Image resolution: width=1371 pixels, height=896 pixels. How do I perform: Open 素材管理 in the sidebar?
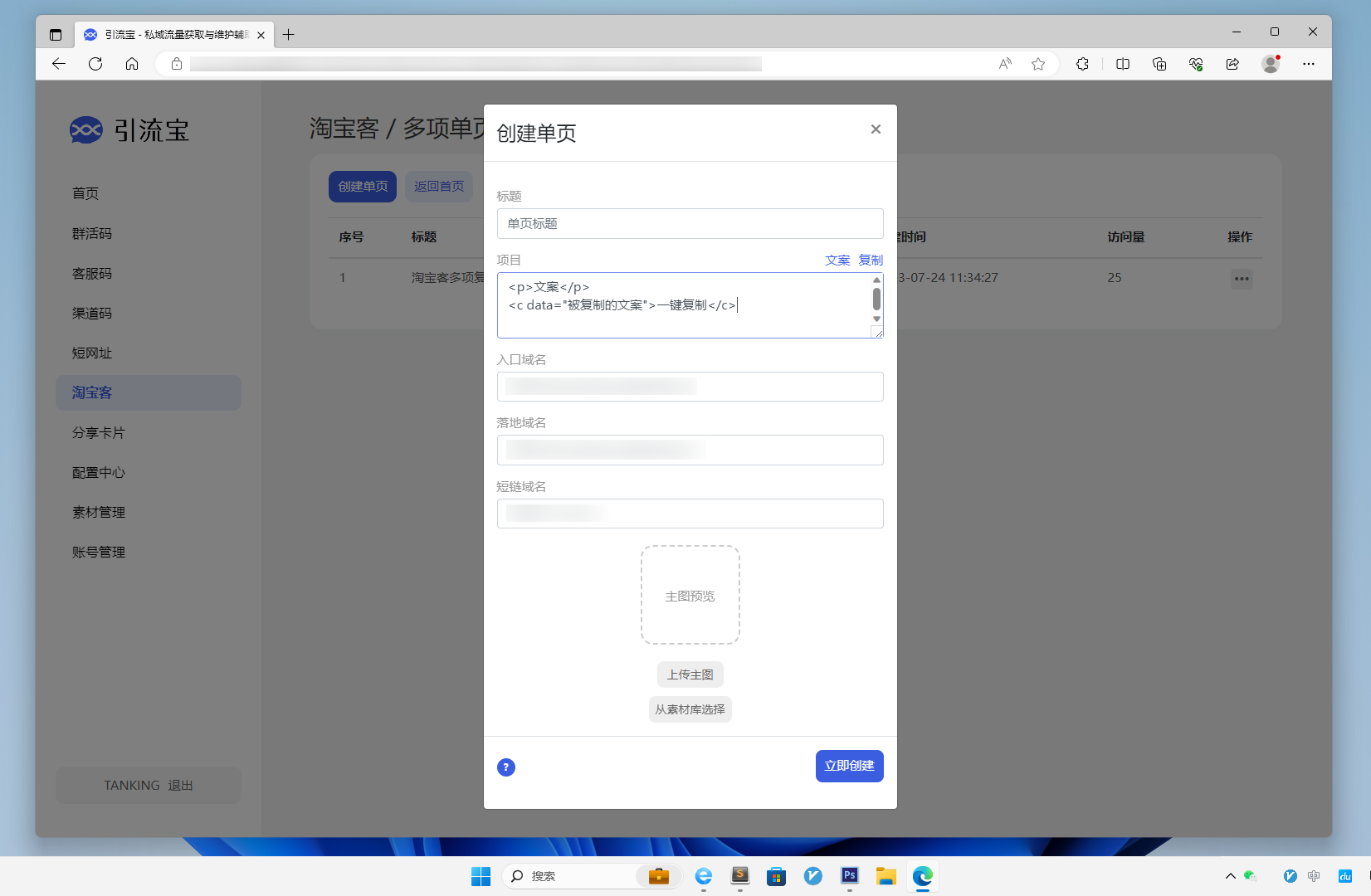point(99,512)
